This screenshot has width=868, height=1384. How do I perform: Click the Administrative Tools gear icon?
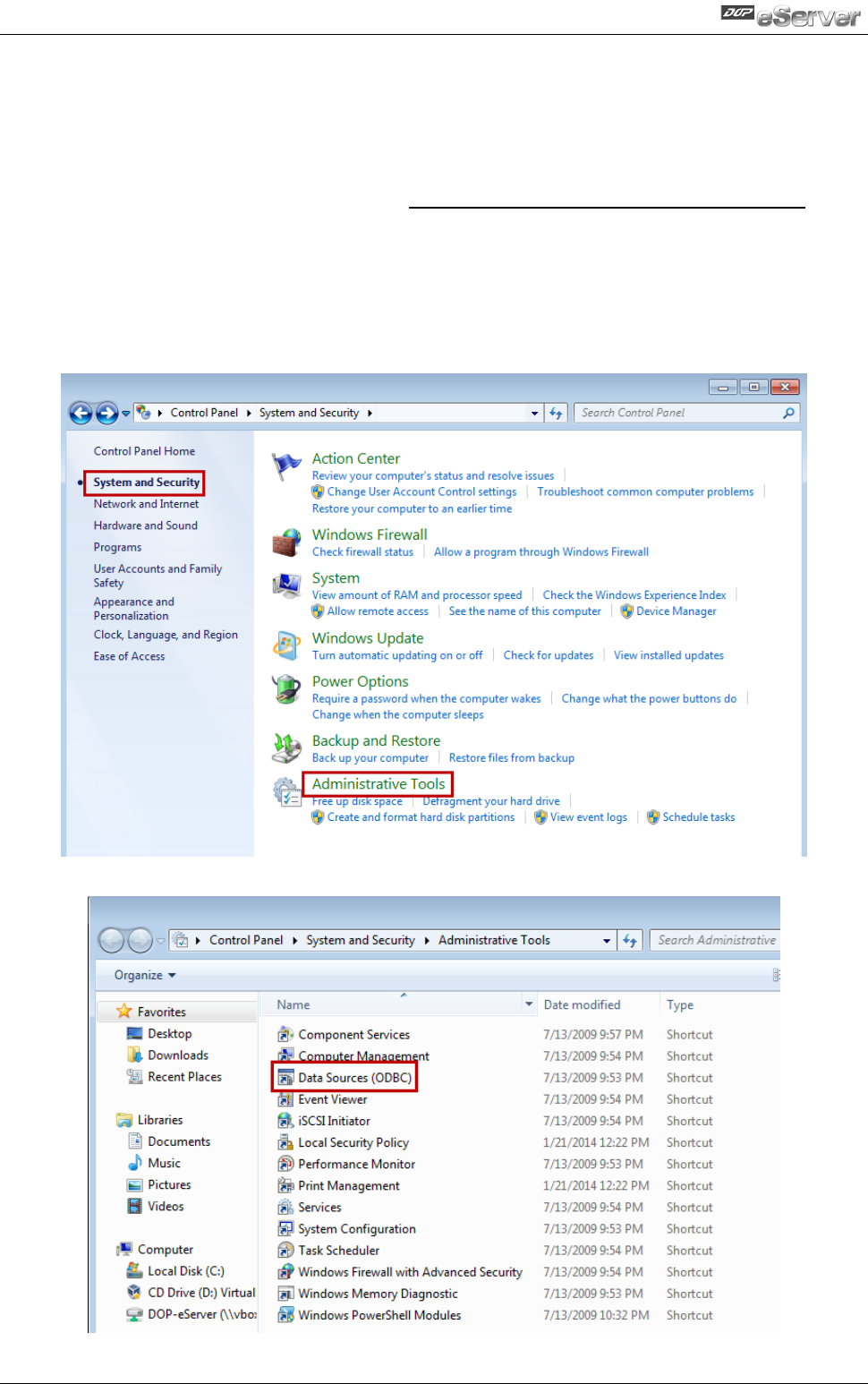point(286,791)
